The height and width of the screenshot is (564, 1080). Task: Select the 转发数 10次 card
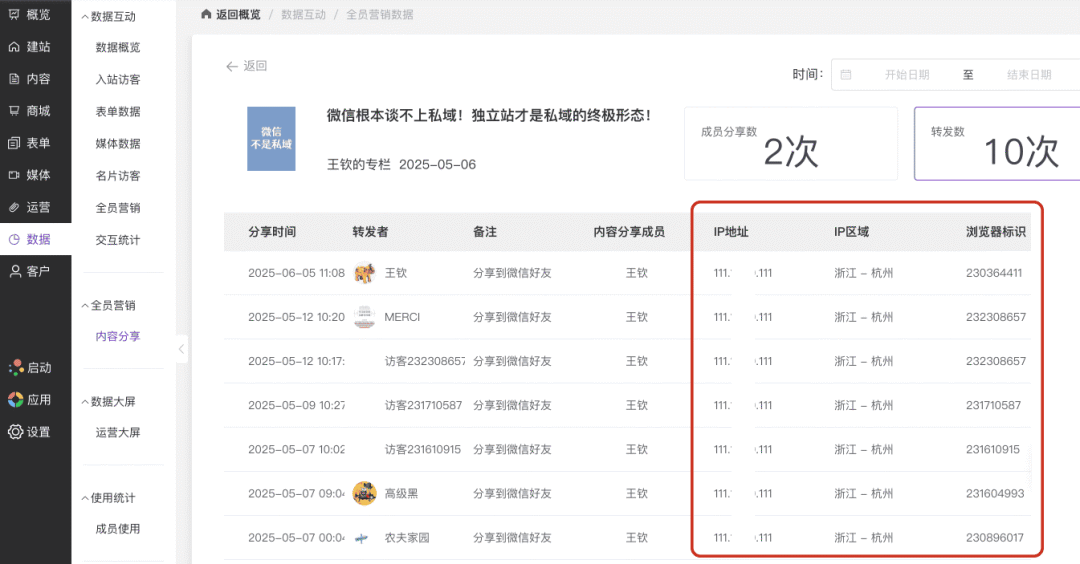999,144
